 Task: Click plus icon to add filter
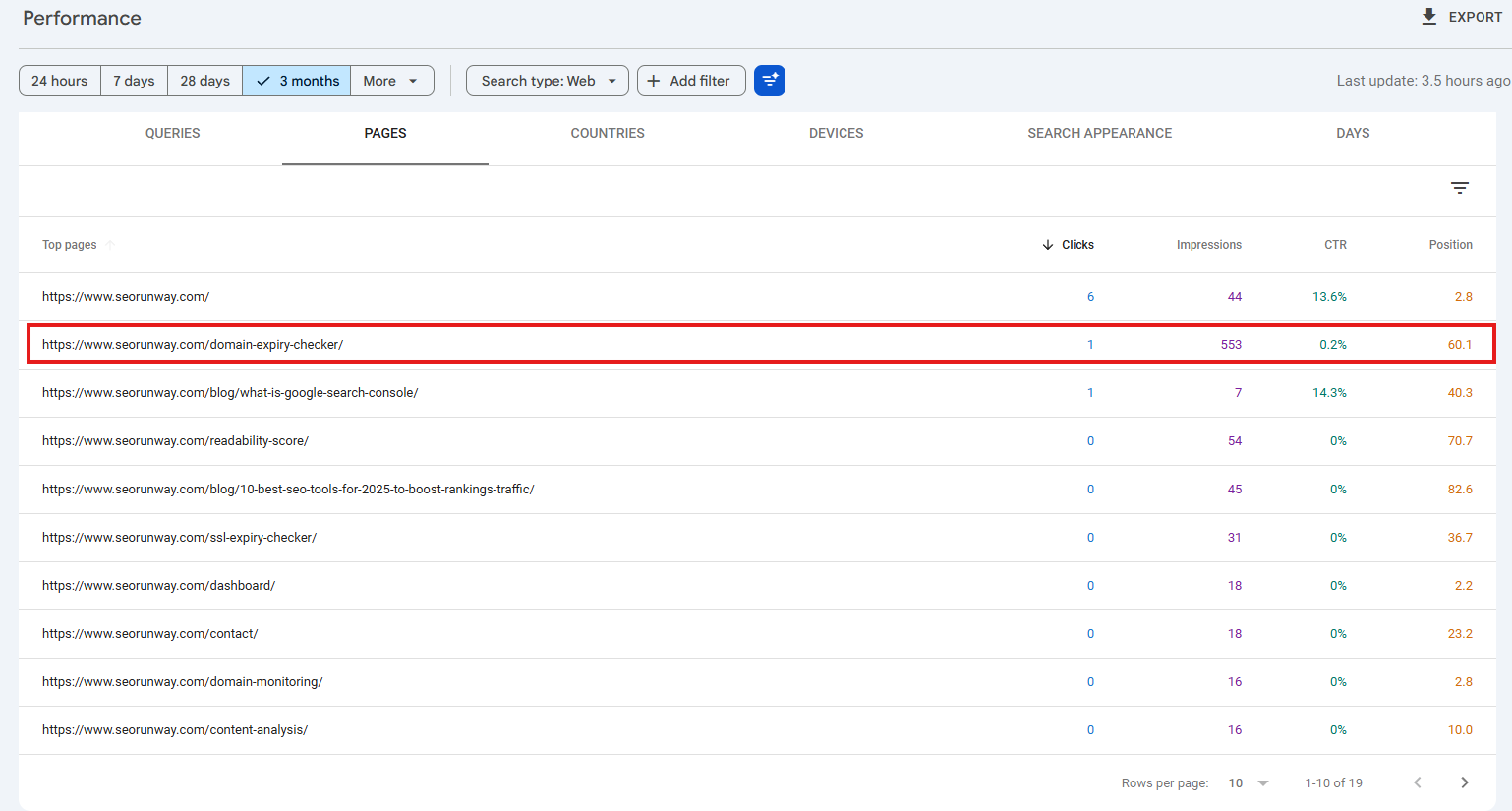coord(654,81)
